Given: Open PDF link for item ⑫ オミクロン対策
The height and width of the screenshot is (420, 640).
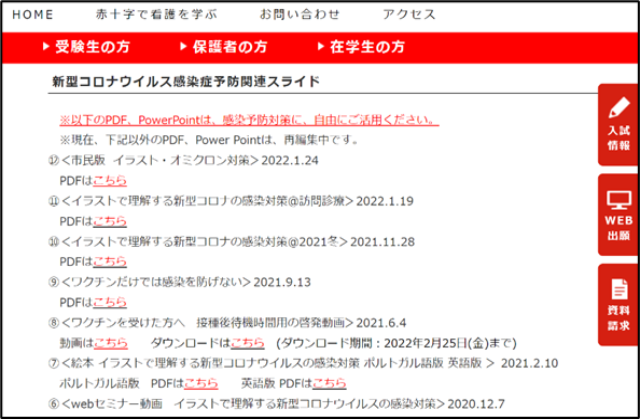Looking at the screenshot, I should (x=110, y=181).
